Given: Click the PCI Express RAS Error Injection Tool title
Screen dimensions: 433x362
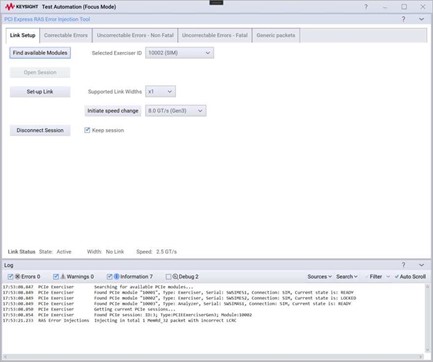Looking at the screenshot, I should pyautogui.click(x=47, y=19).
